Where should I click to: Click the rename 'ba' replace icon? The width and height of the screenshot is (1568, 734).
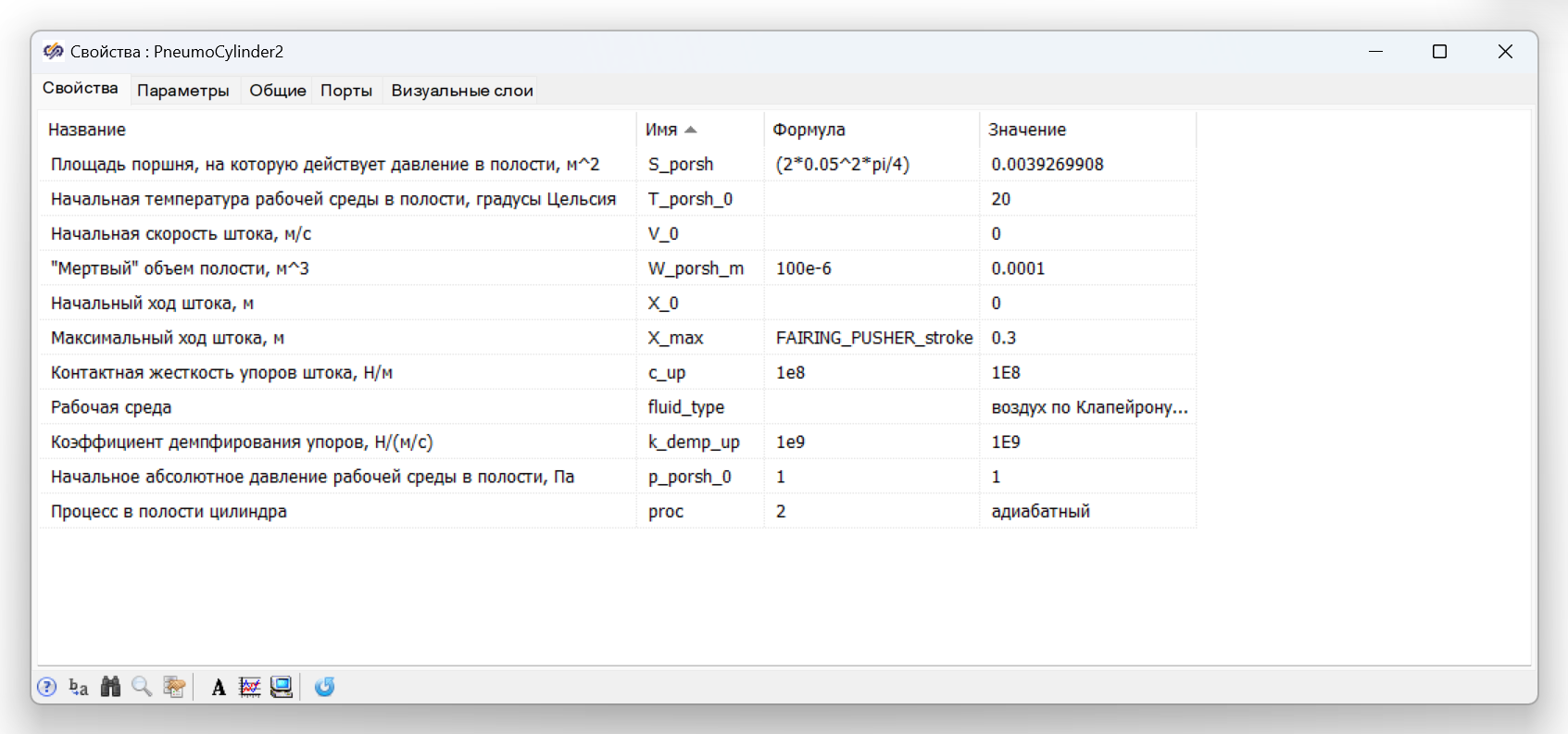click(x=79, y=687)
